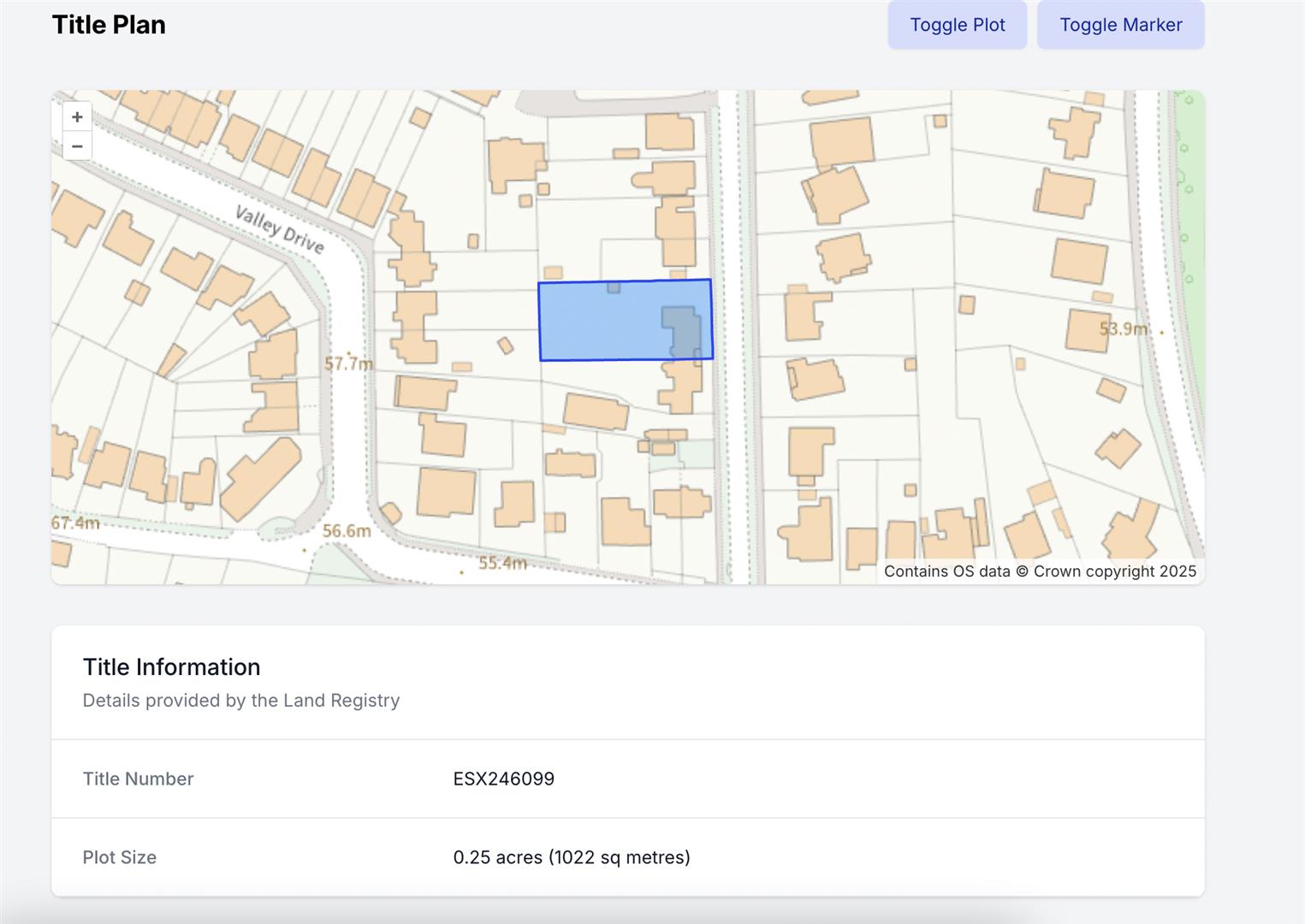Click the 55.4m elevation marker
The height and width of the screenshot is (924, 1305).
(x=502, y=563)
